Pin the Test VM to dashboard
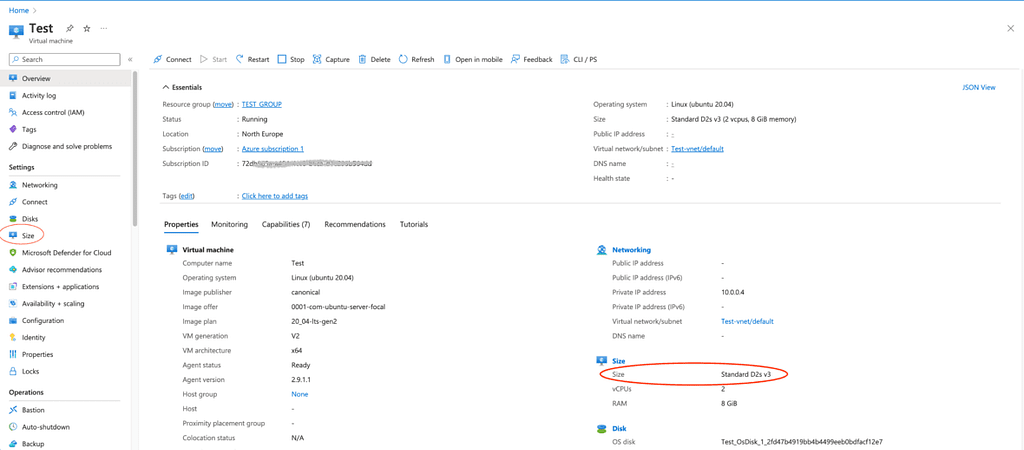Image resolution: width=1024 pixels, height=450 pixels. [x=70, y=29]
